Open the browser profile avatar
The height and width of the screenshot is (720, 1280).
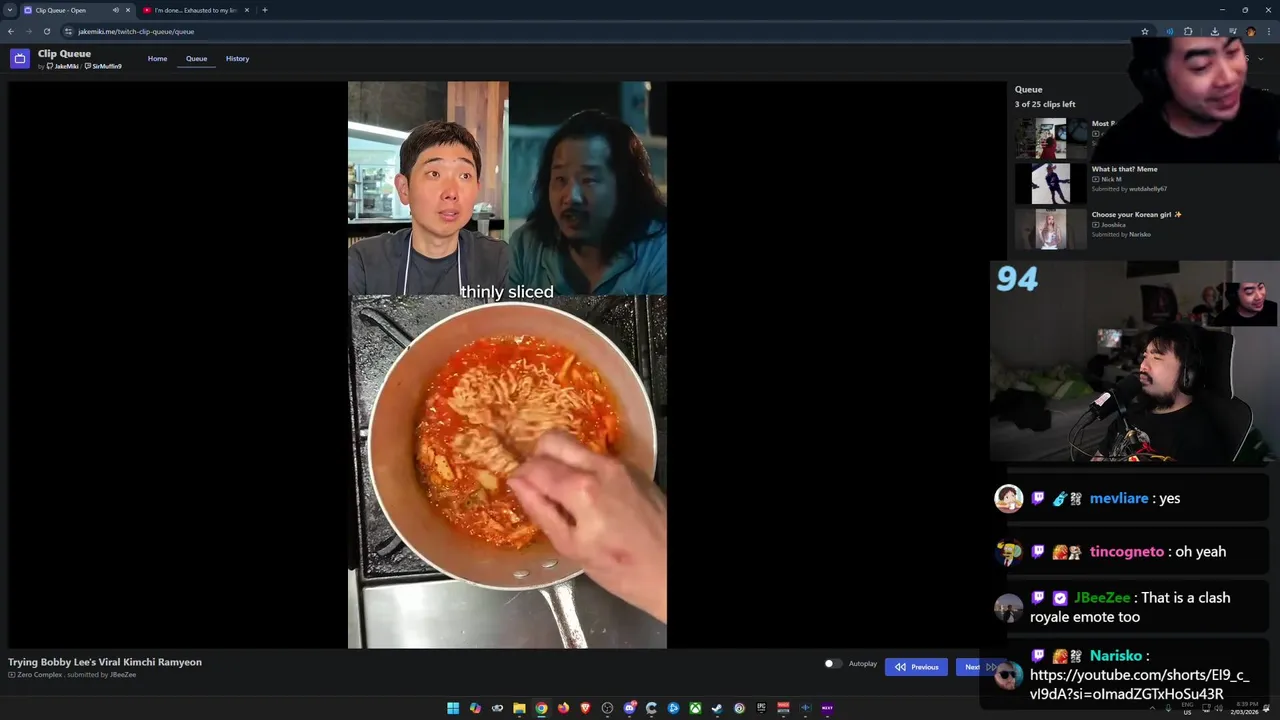1250,31
